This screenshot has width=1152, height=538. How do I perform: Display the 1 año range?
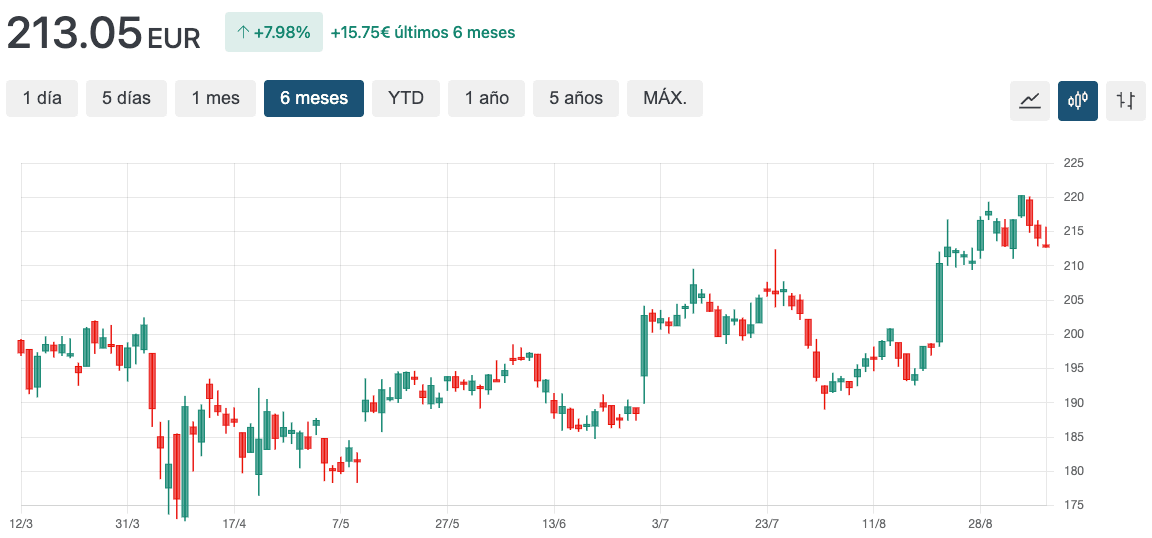(486, 98)
